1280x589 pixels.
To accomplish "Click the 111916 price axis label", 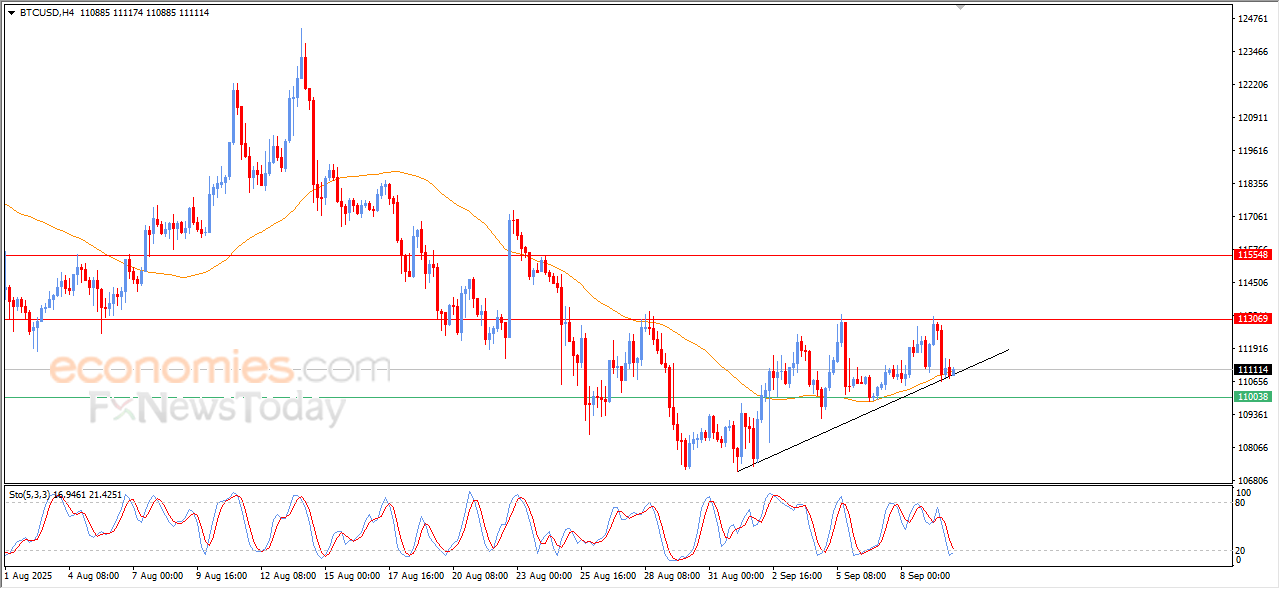I will [1253, 349].
